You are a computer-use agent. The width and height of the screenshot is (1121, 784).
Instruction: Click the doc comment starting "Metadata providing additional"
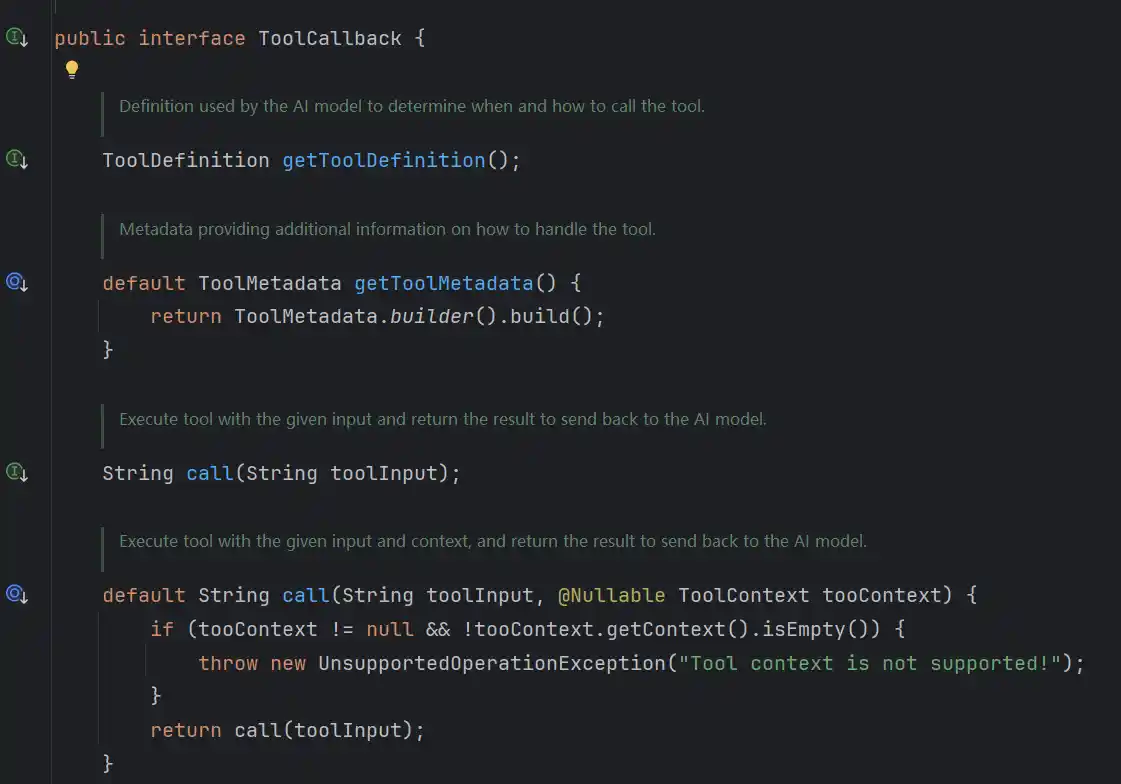point(387,229)
